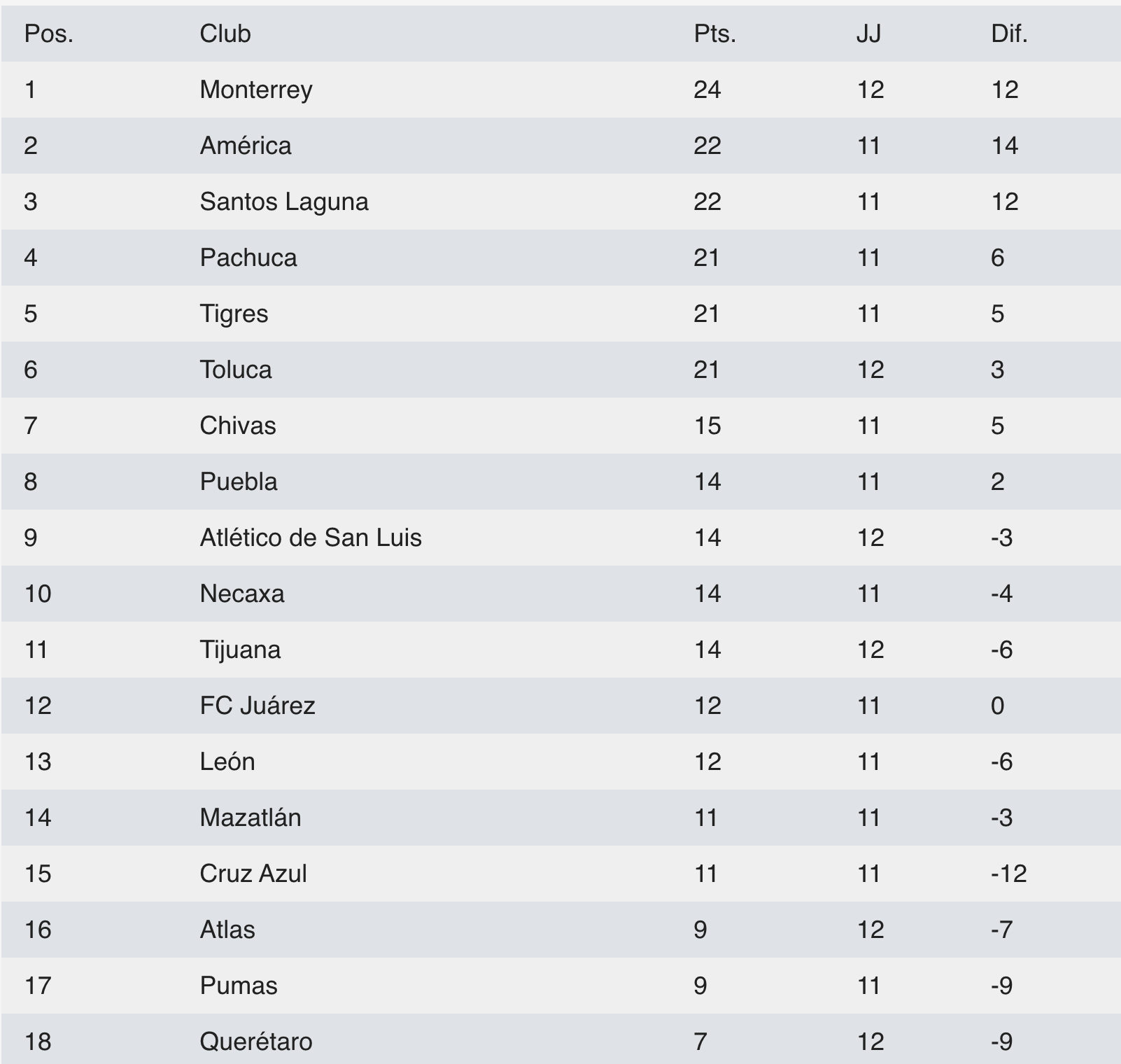Select the América row
1121x1064 pixels.
point(560,146)
